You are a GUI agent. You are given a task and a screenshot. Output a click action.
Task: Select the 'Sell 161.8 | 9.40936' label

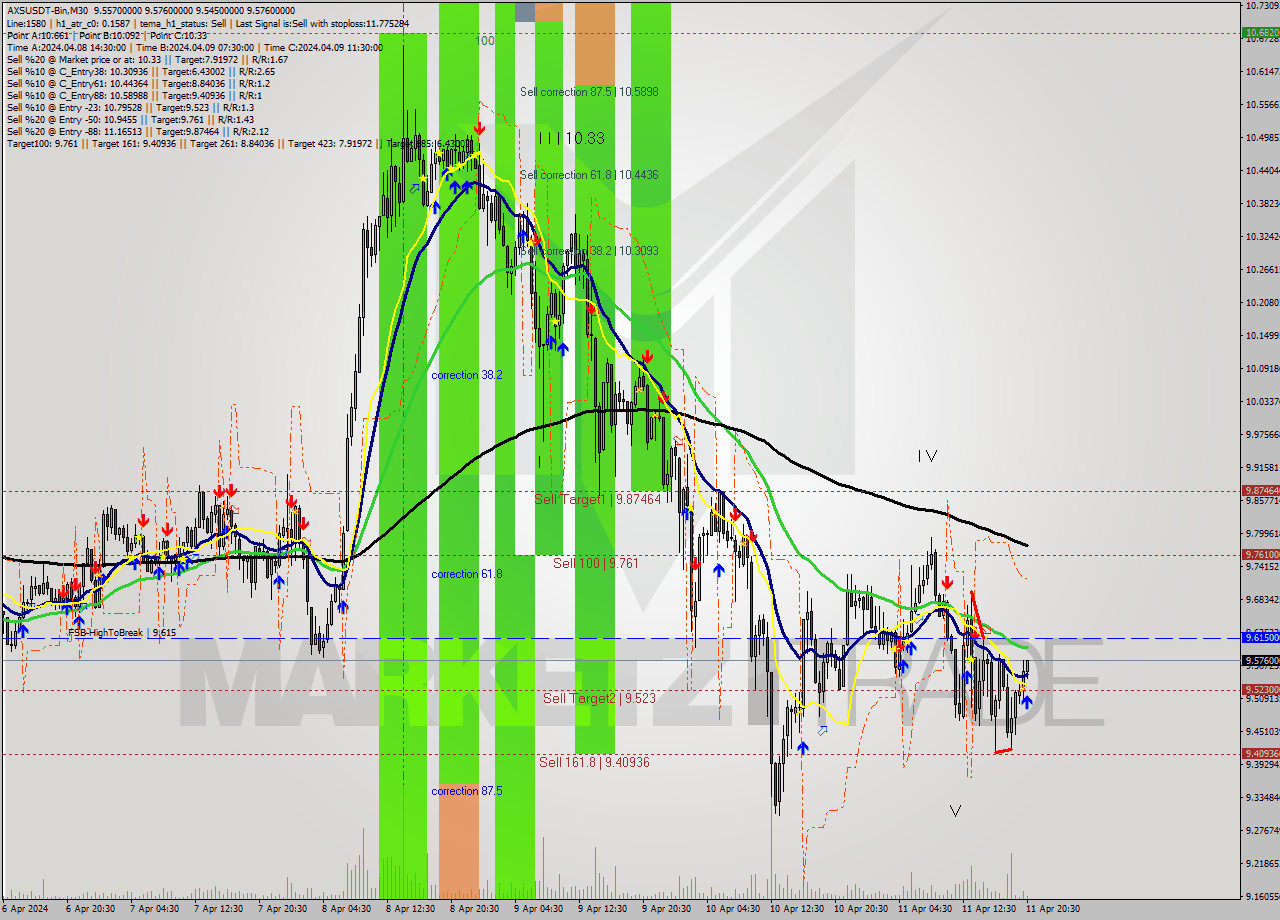click(594, 762)
